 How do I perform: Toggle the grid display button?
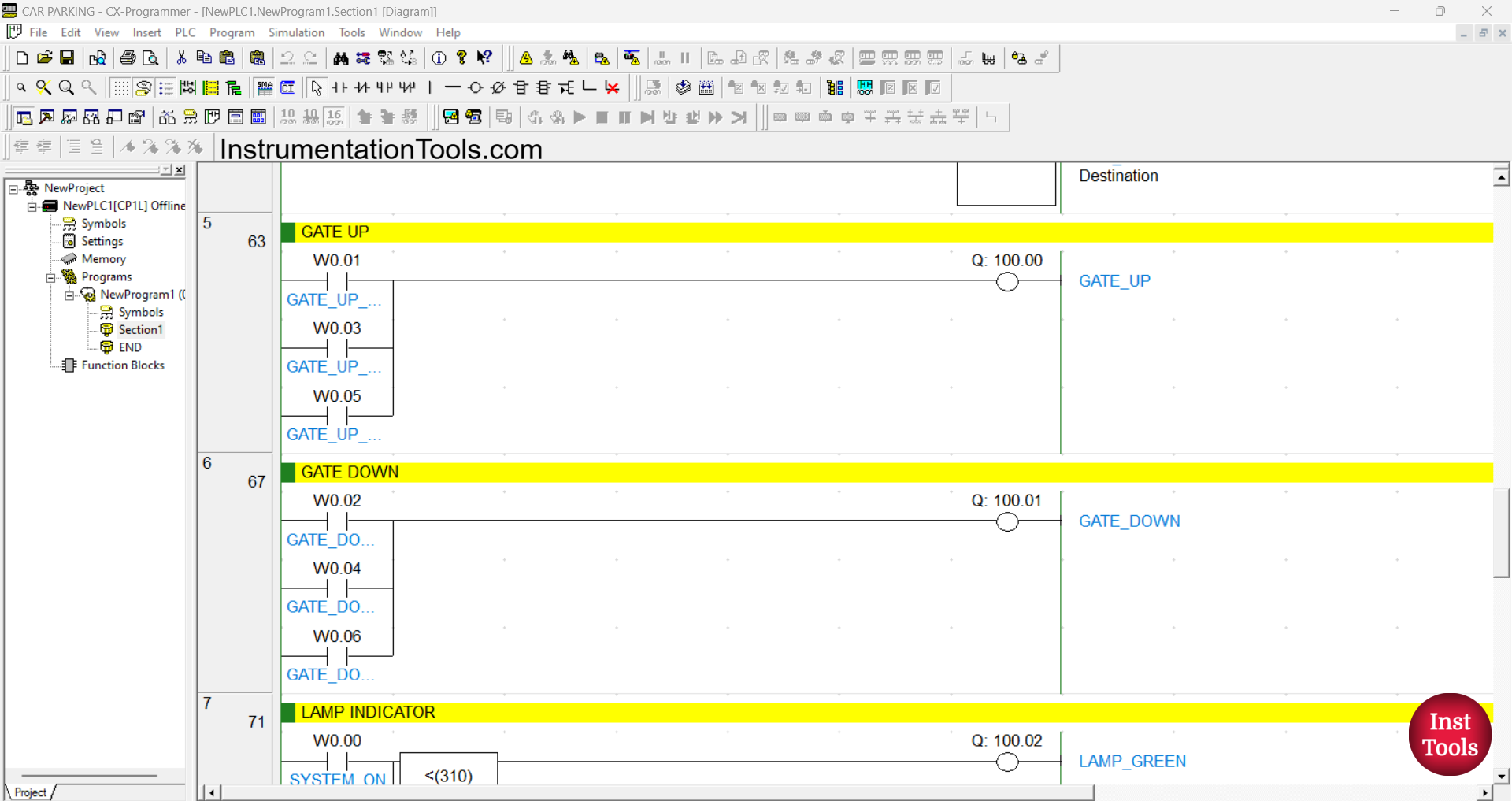pyautogui.click(x=120, y=87)
